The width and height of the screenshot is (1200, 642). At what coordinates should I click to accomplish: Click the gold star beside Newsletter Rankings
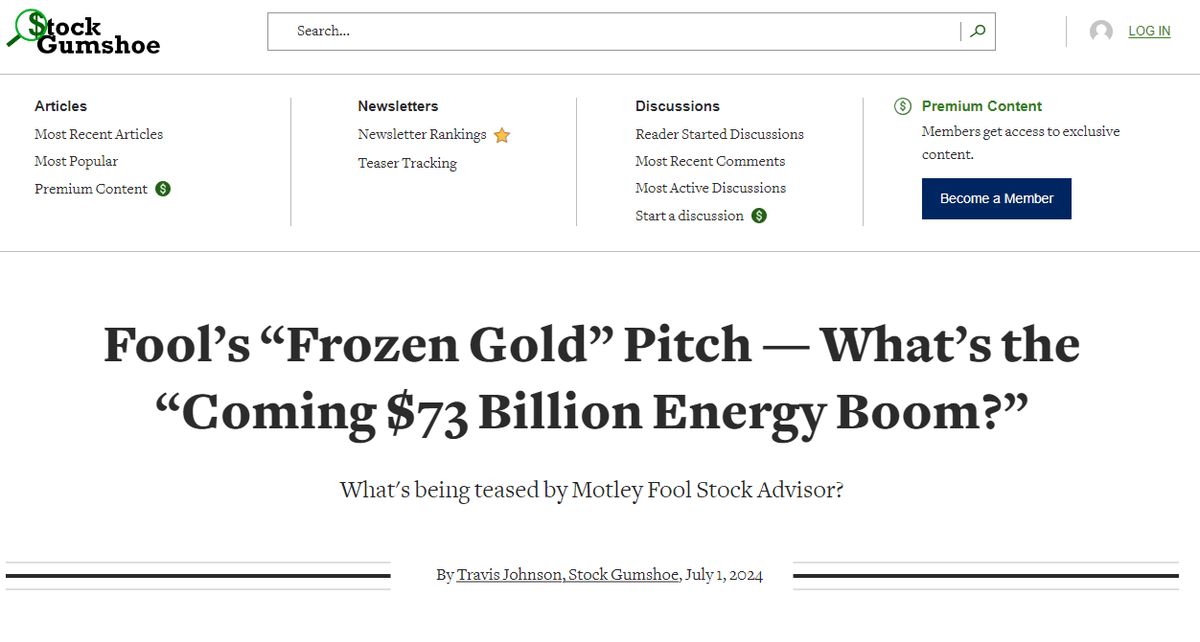coord(502,135)
